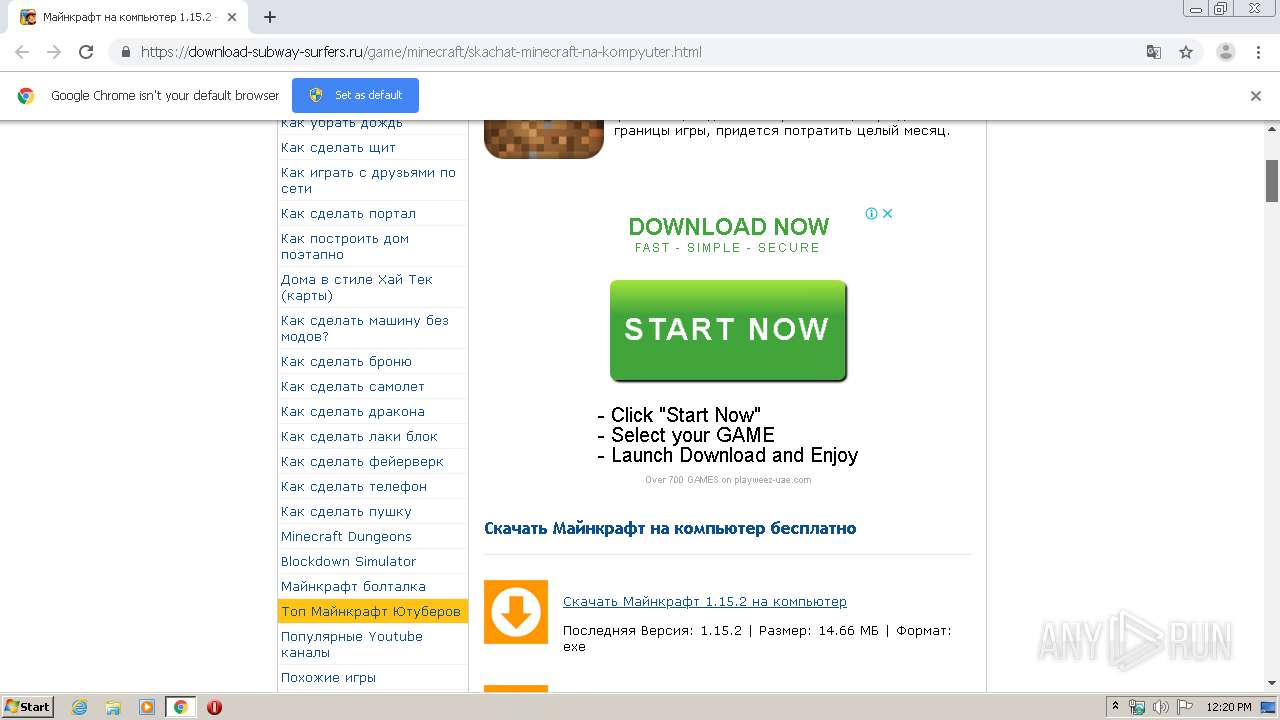The height and width of the screenshot is (720, 1280).
Task: Open Как сделать щит link
Action: [338, 147]
